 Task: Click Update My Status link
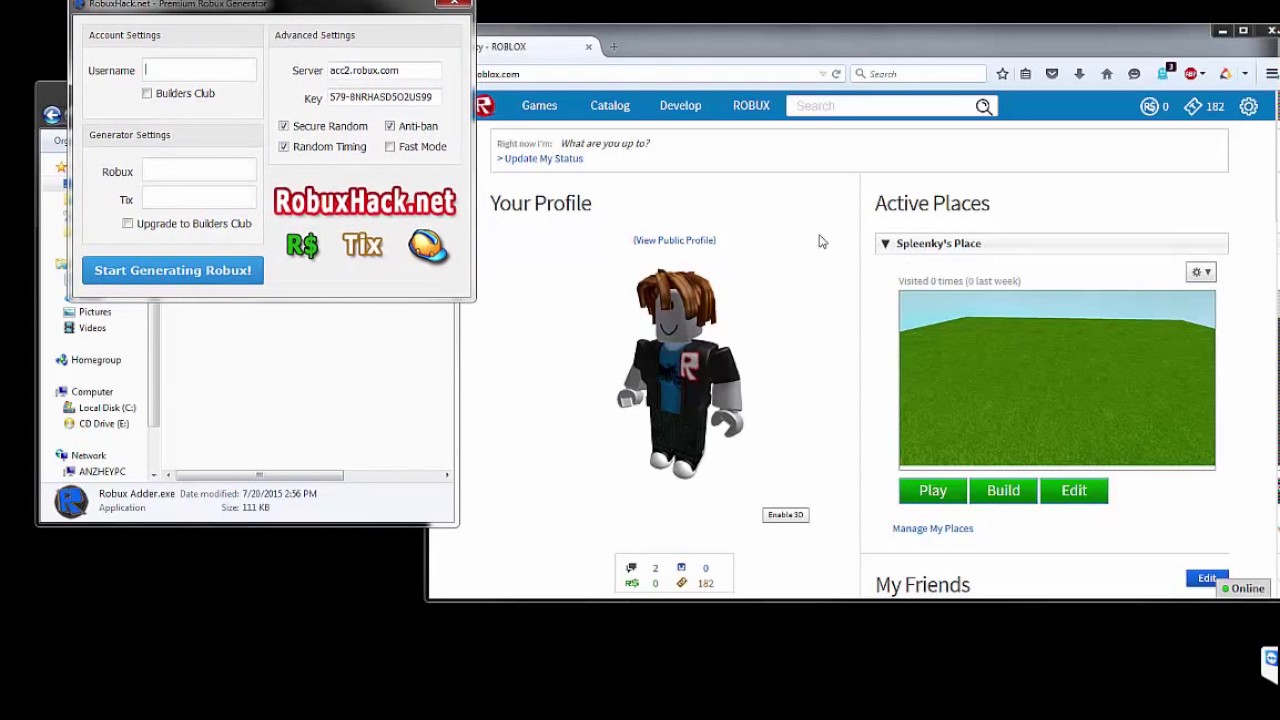pyautogui.click(x=541, y=159)
